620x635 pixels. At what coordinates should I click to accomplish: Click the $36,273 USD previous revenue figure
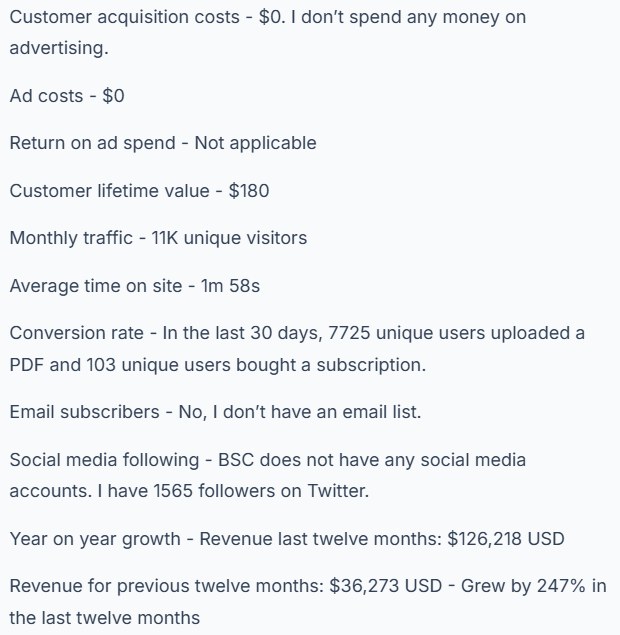pyautogui.click(x=386, y=586)
